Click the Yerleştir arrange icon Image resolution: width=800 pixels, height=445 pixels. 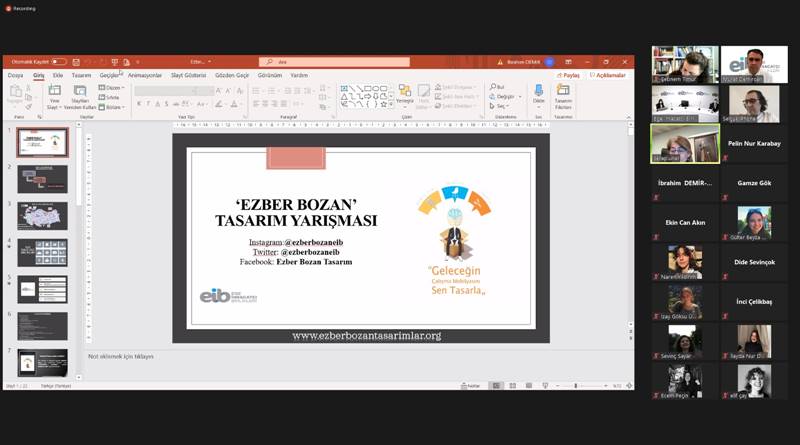[x=405, y=91]
